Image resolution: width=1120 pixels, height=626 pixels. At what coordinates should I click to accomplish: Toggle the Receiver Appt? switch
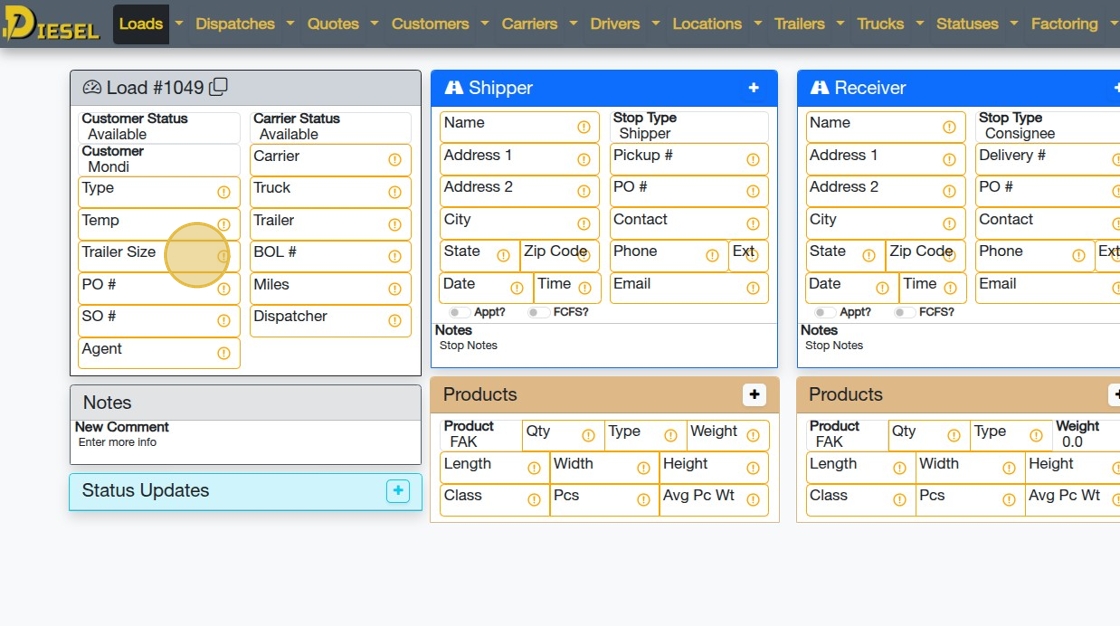click(824, 312)
